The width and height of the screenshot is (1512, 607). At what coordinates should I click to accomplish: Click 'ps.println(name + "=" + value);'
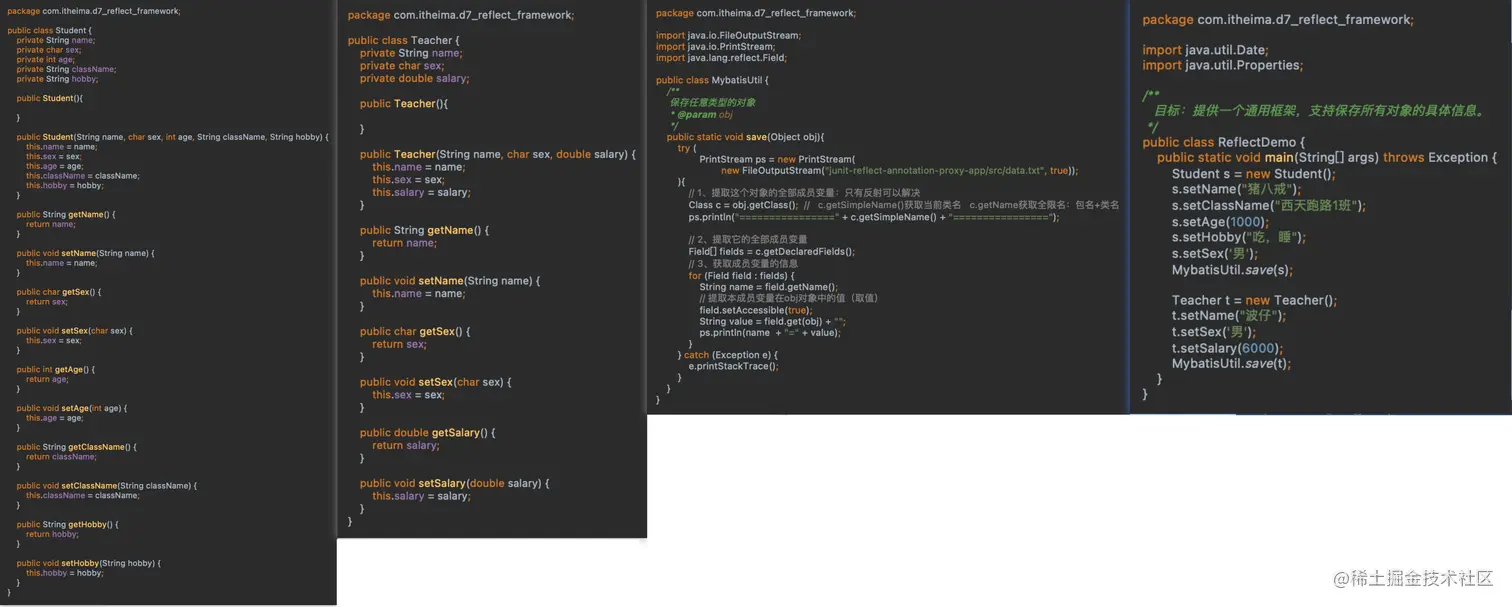pos(770,332)
